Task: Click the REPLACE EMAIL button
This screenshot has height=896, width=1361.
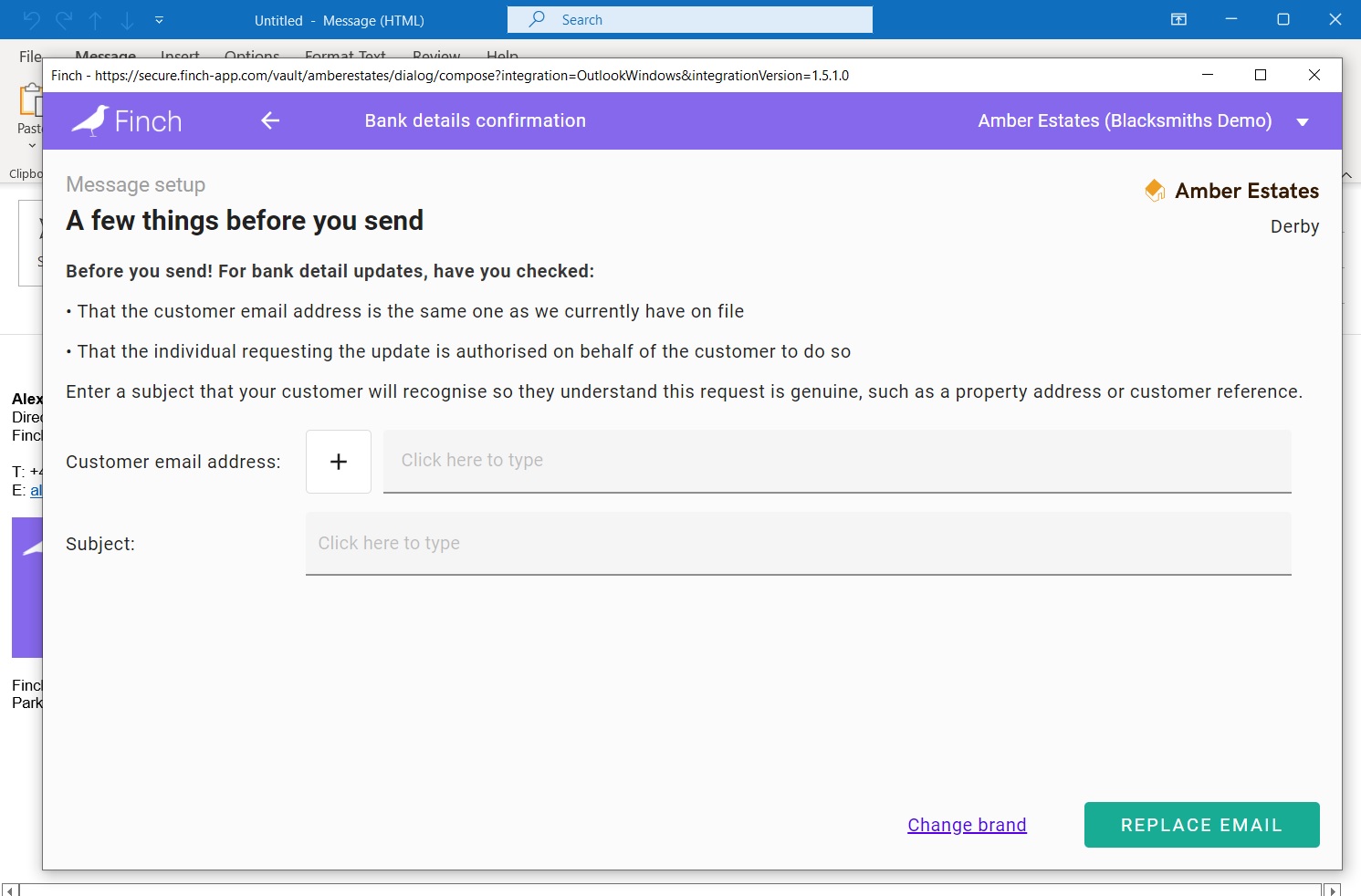Action: click(x=1202, y=825)
